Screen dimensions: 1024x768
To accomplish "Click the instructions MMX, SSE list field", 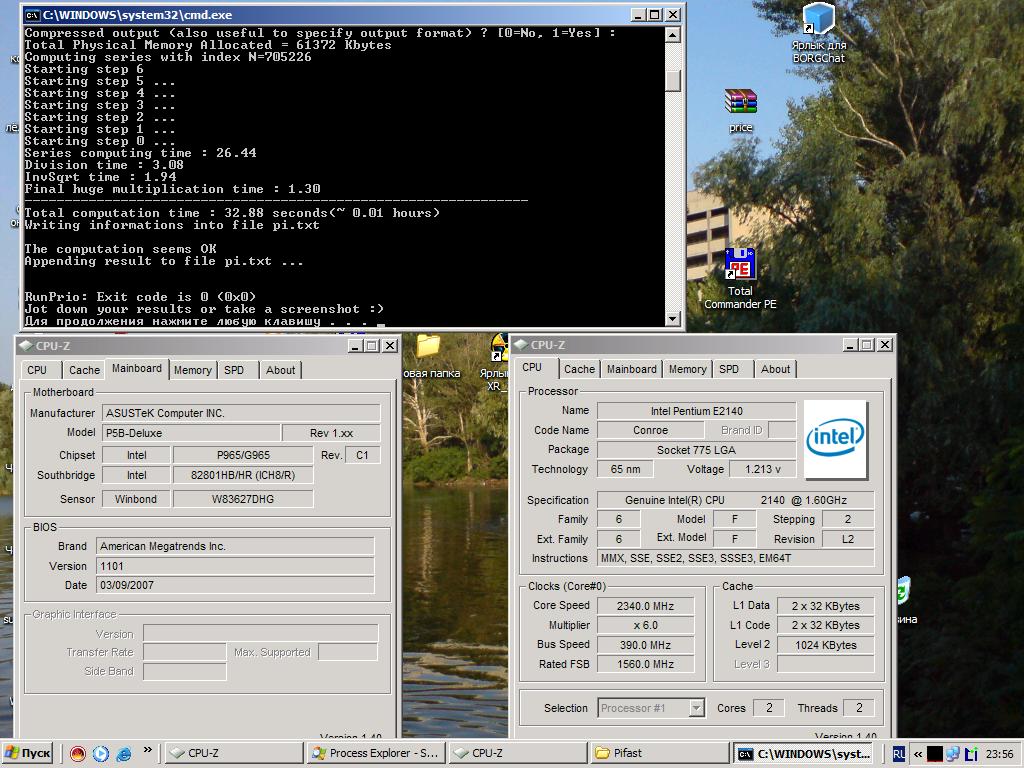I will (x=735, y=558).
